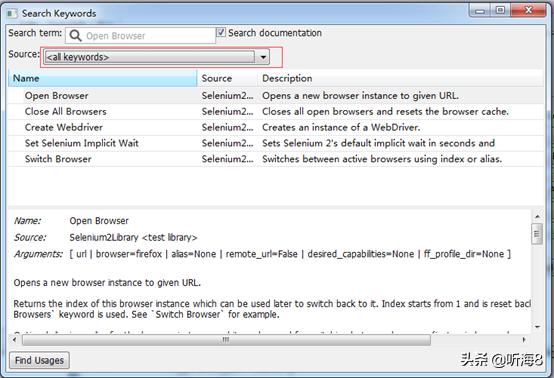Click the vertical scrollbar down arrow in details
The width and height of the screenshot is (554, 378).
click(537, 327)
